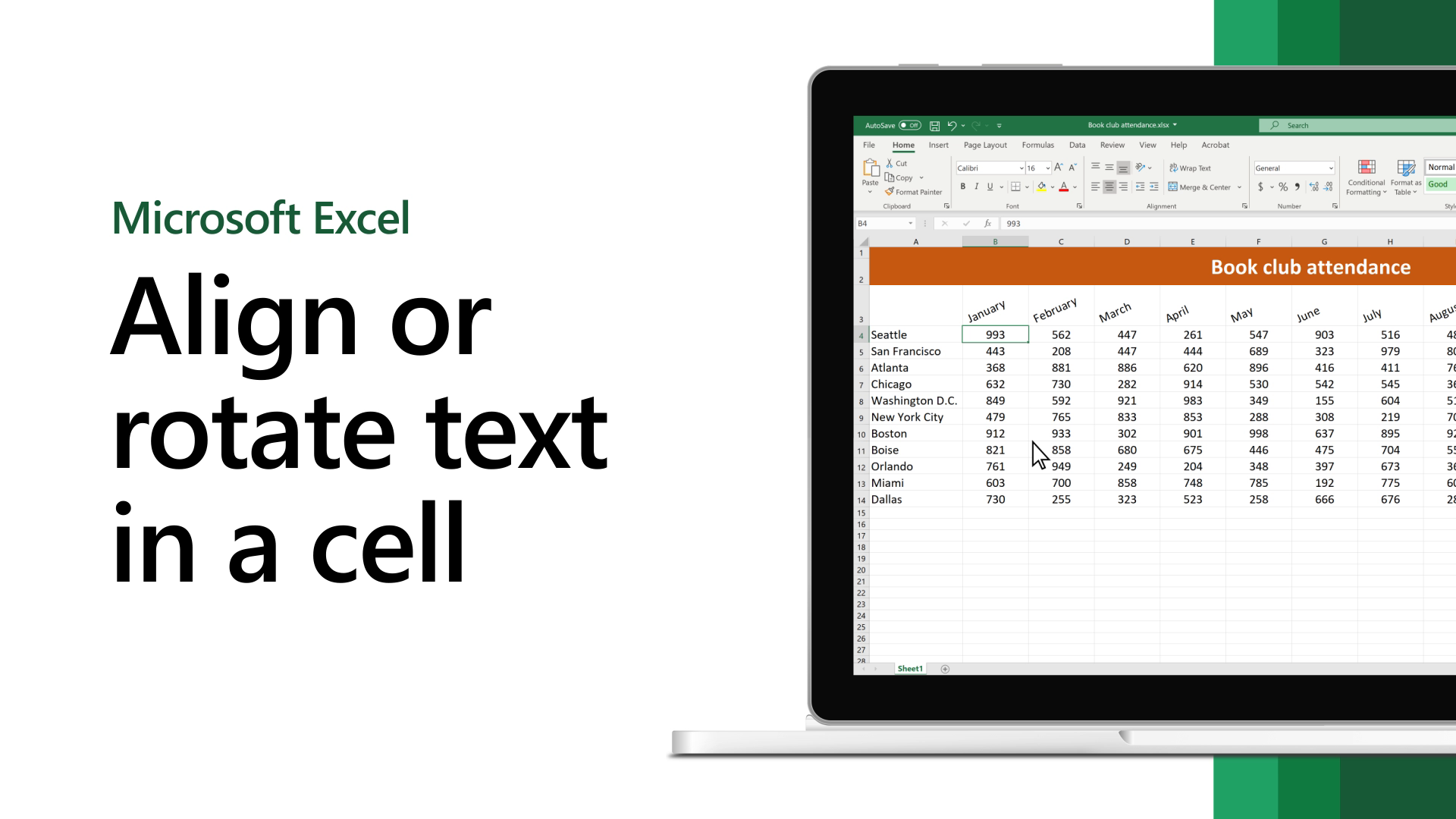Click the Borders icon in Font group
This screenshot has height=819, width=1456.
pyautogui.click(x=1014, y=189)
